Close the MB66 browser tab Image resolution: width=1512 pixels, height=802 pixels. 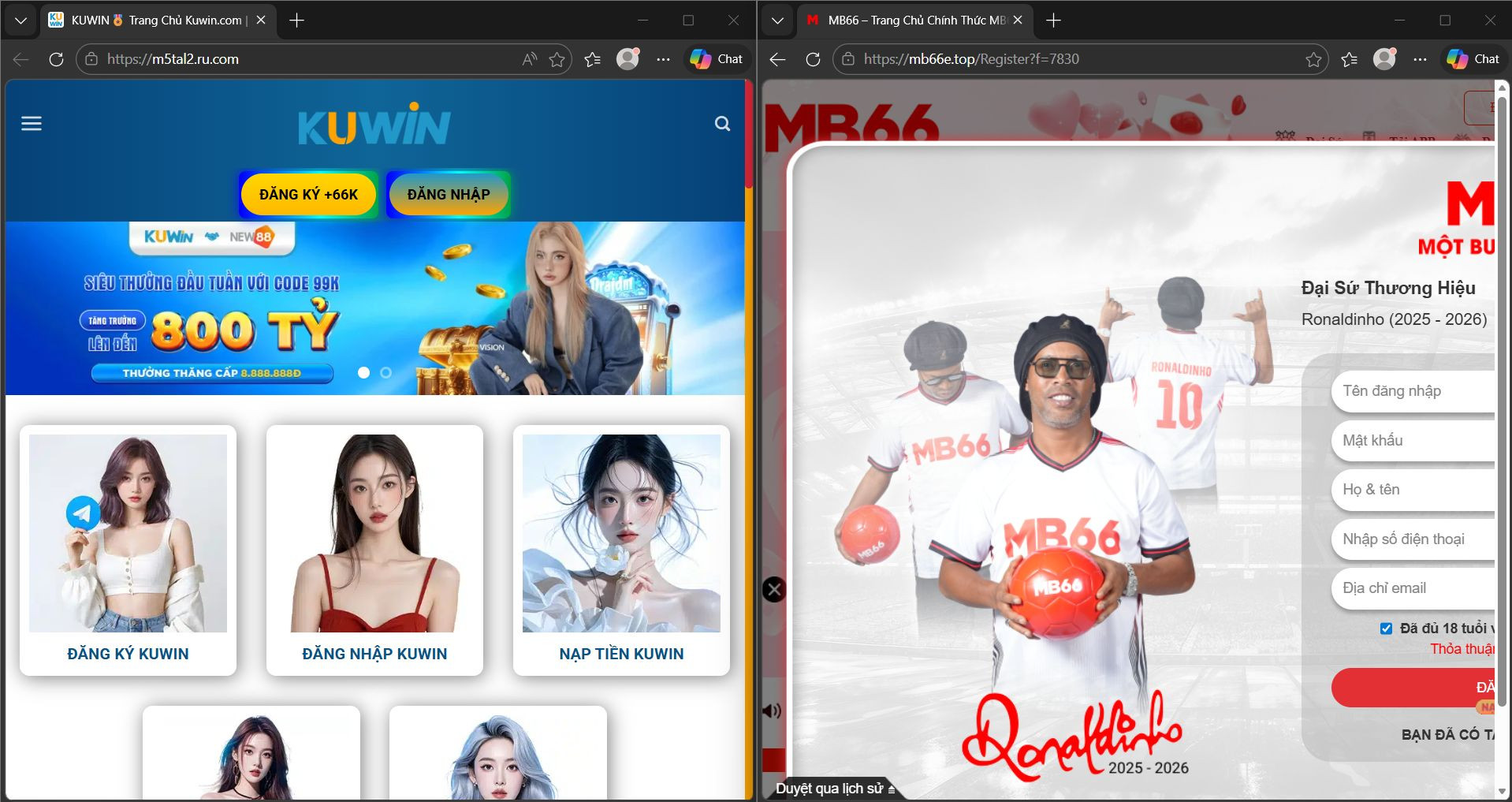(x=1018, y=21)
